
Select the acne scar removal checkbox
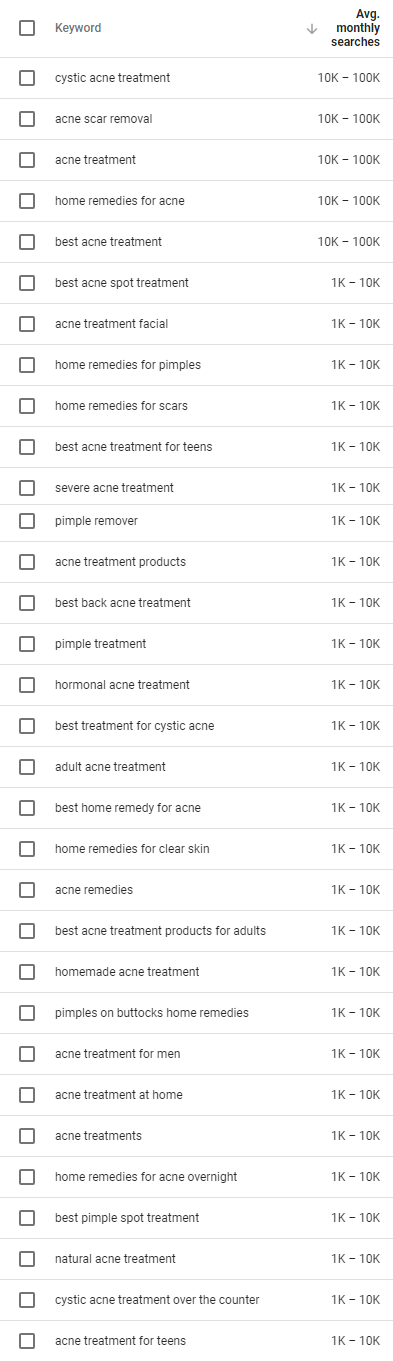tap(27, 119)
